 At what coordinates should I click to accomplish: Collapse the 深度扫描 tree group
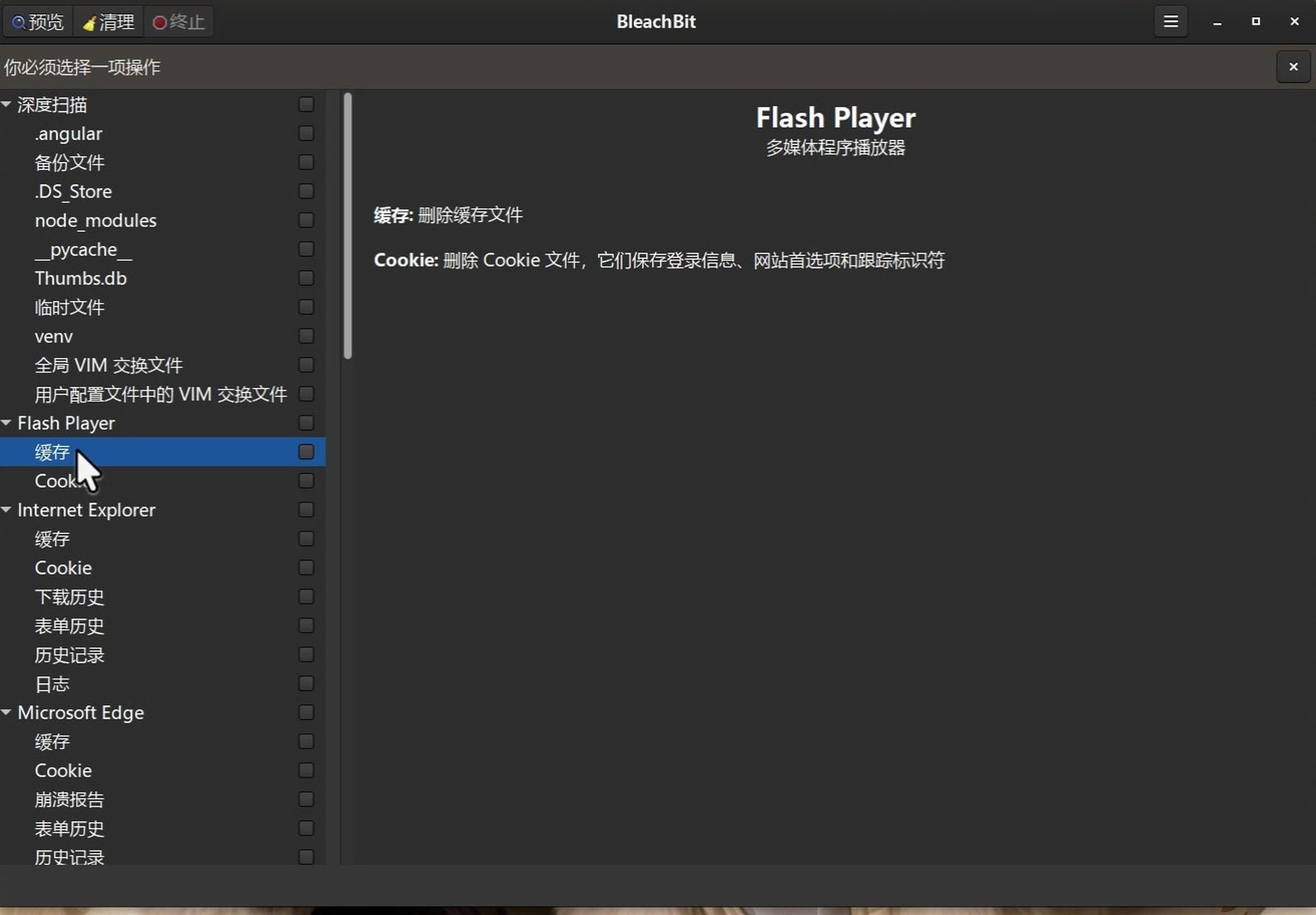7,105
